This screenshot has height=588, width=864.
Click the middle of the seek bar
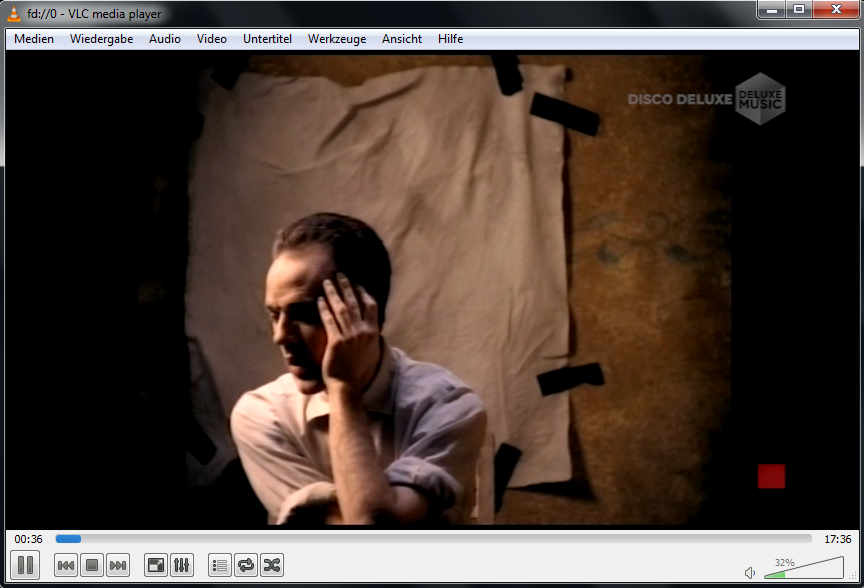pyautogui.click(x=434, y=539)
